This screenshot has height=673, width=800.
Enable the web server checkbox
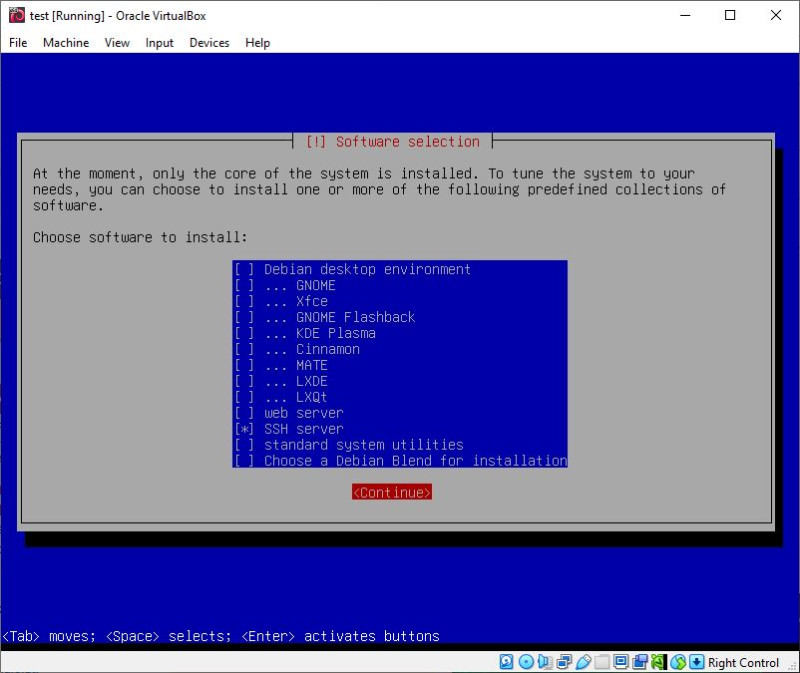244,413
